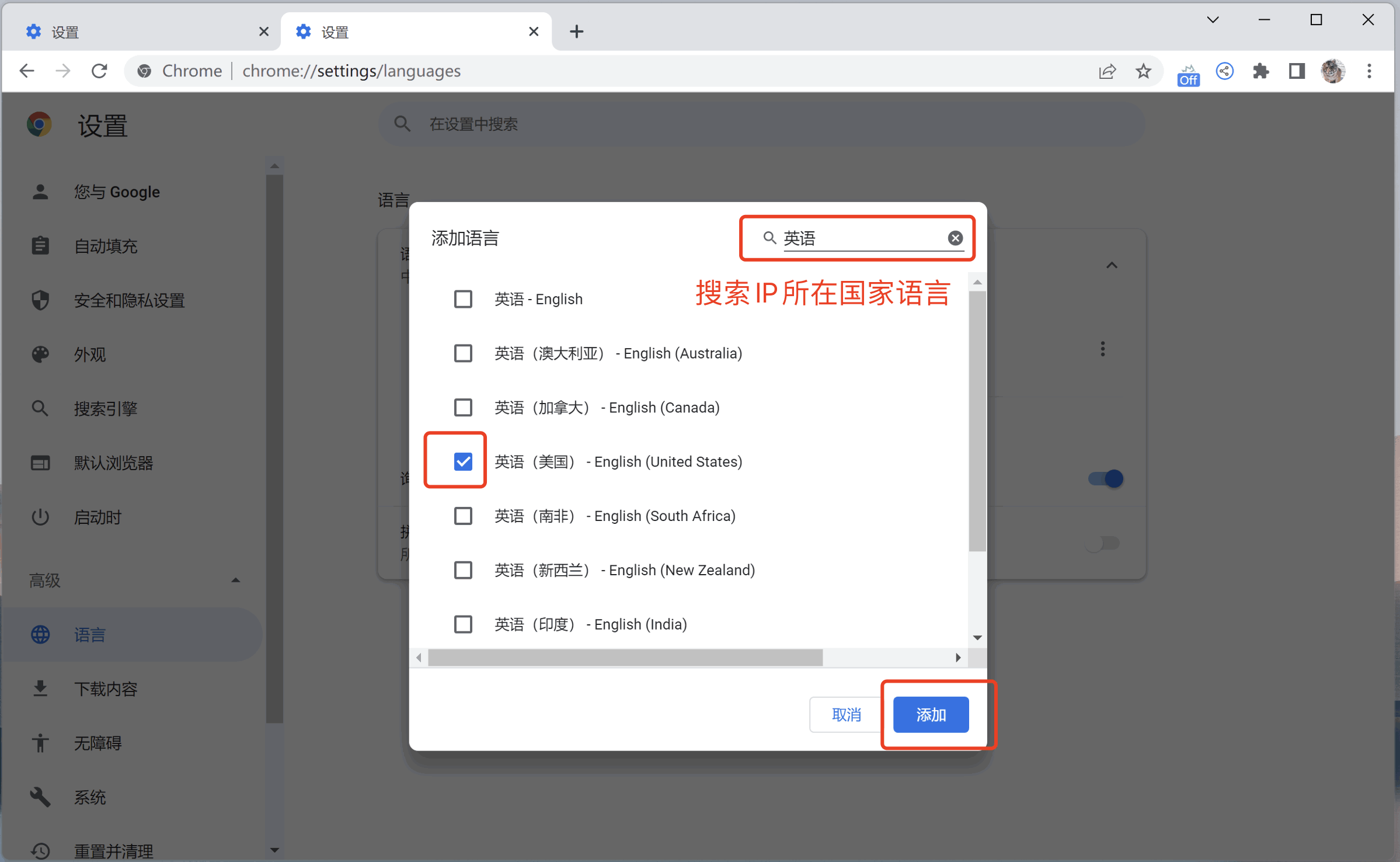
Task: Click the 取消 button
Action: click(x=846, y=714)
